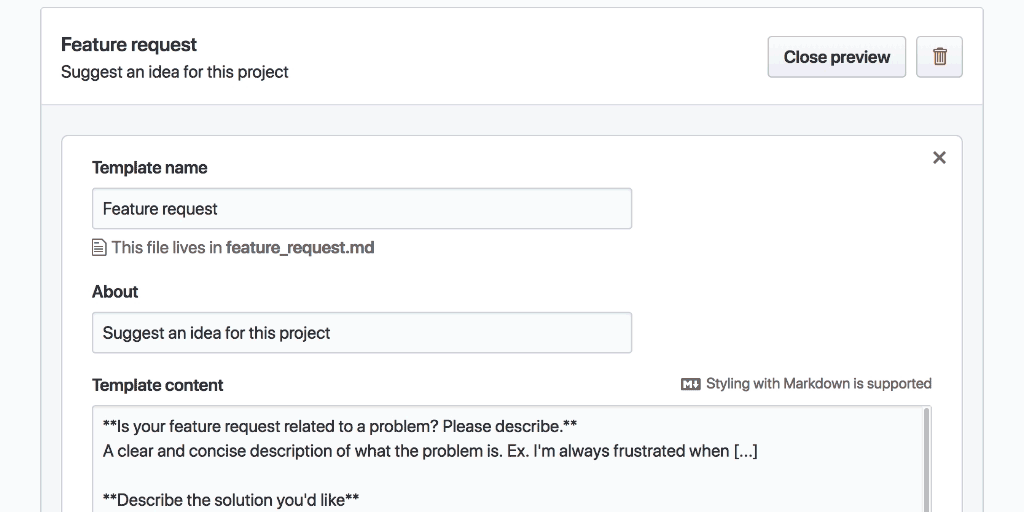Click the Markdown logo icon
This screenshot has height=512, width=1024.
coord(690,384)
